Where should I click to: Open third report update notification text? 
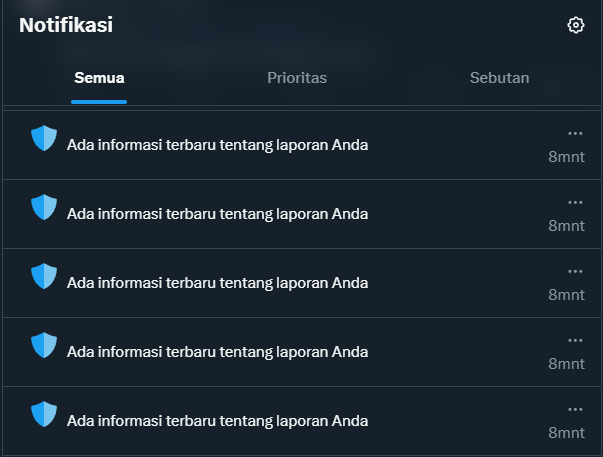[217, 283]
